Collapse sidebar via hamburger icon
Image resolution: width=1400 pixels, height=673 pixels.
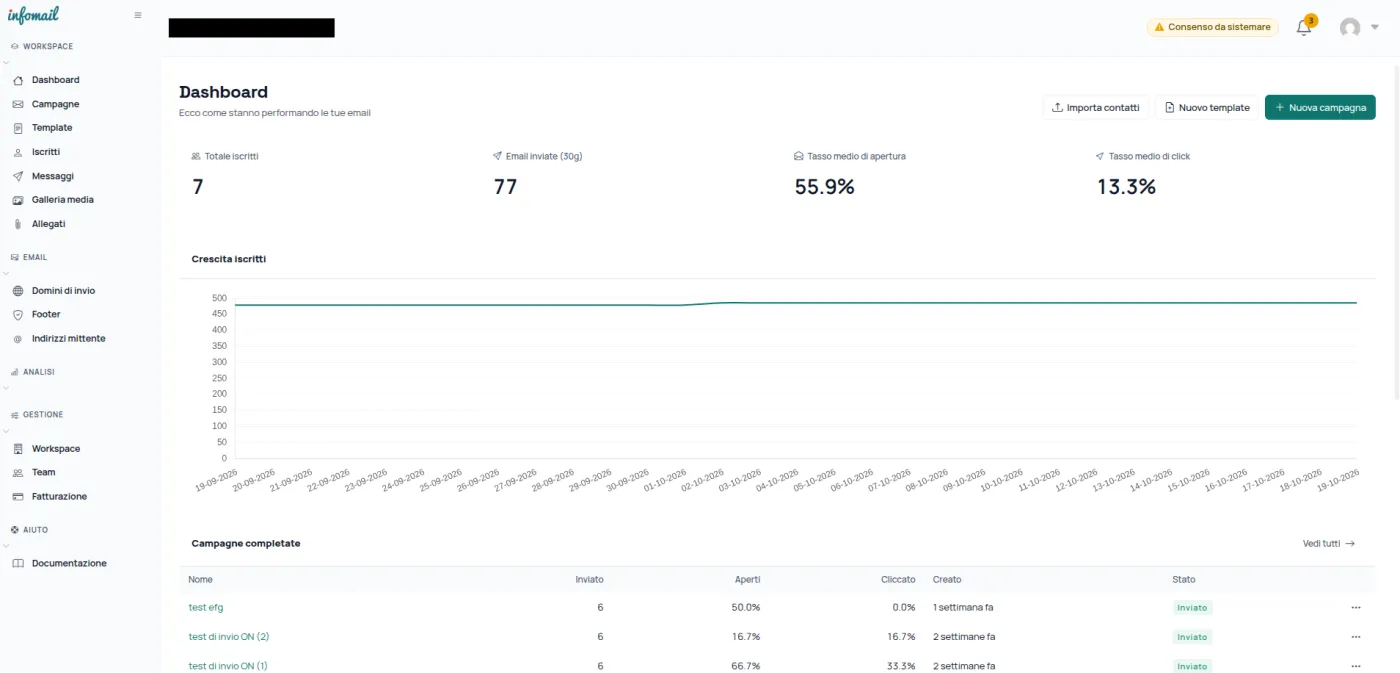click(138, 15)
